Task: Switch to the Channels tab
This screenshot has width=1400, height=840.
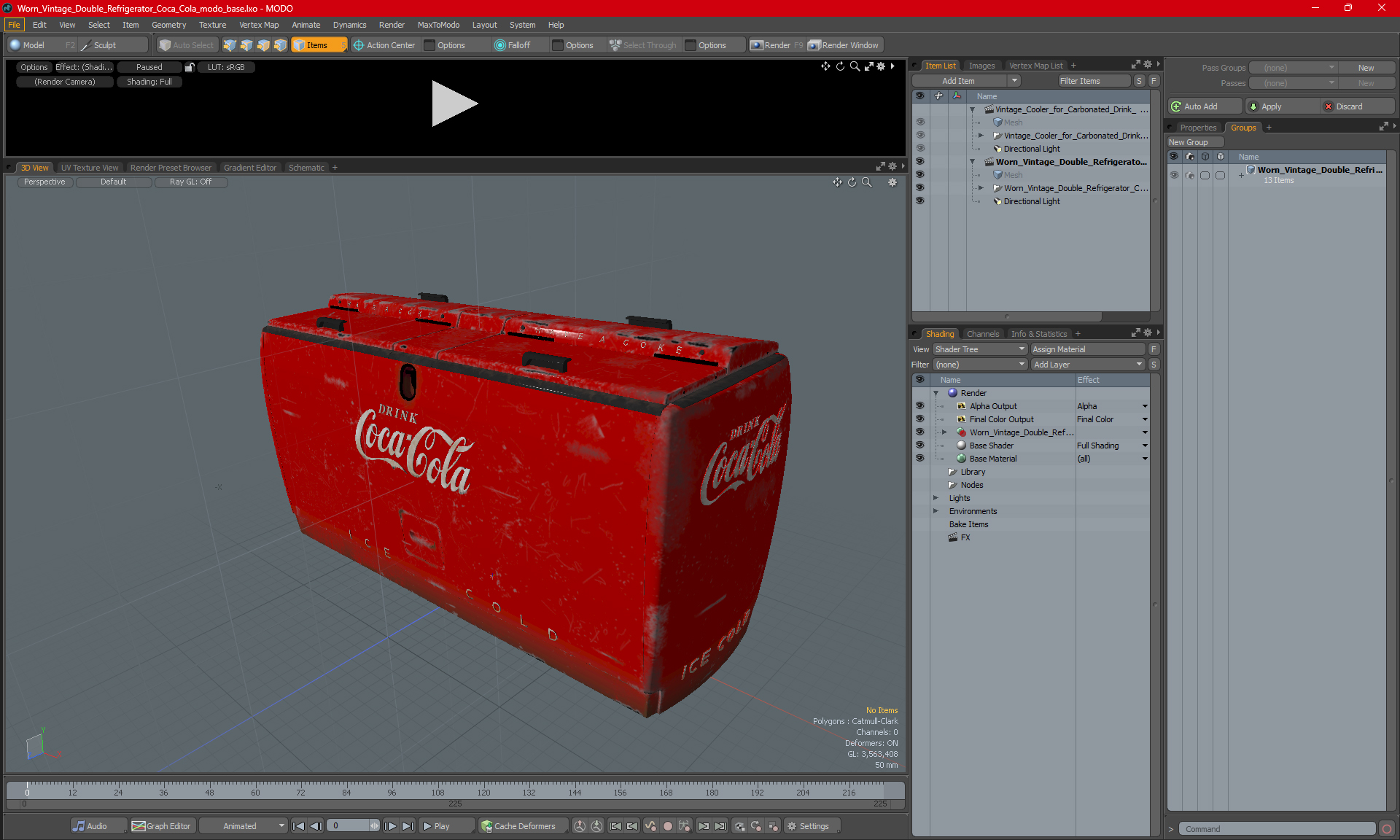Action: tap(983, 334)
